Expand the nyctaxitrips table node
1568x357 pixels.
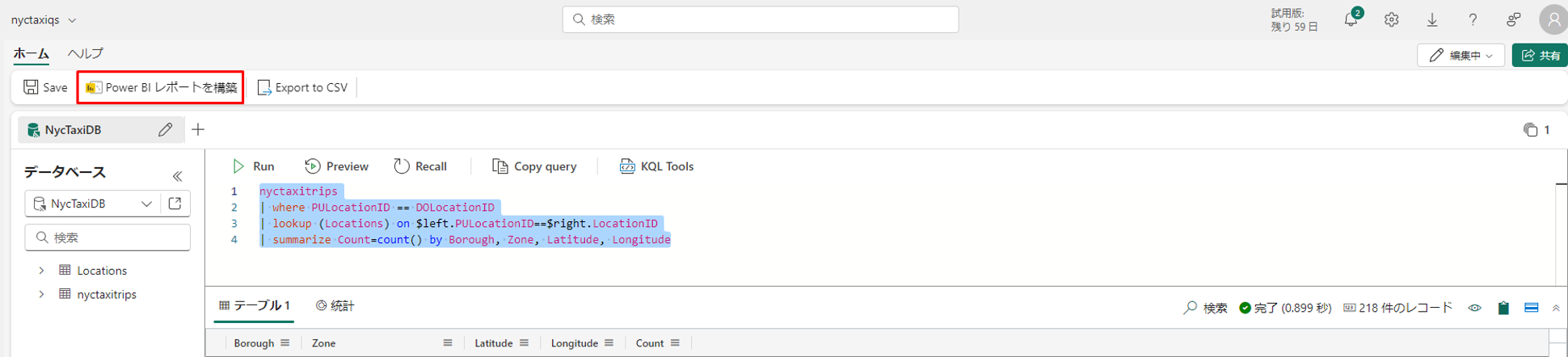41,295
